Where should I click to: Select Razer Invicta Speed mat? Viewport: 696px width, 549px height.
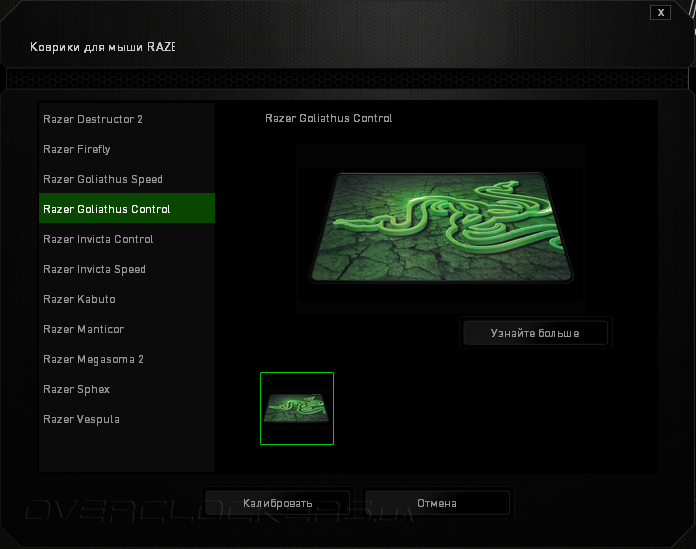[127, 269]
